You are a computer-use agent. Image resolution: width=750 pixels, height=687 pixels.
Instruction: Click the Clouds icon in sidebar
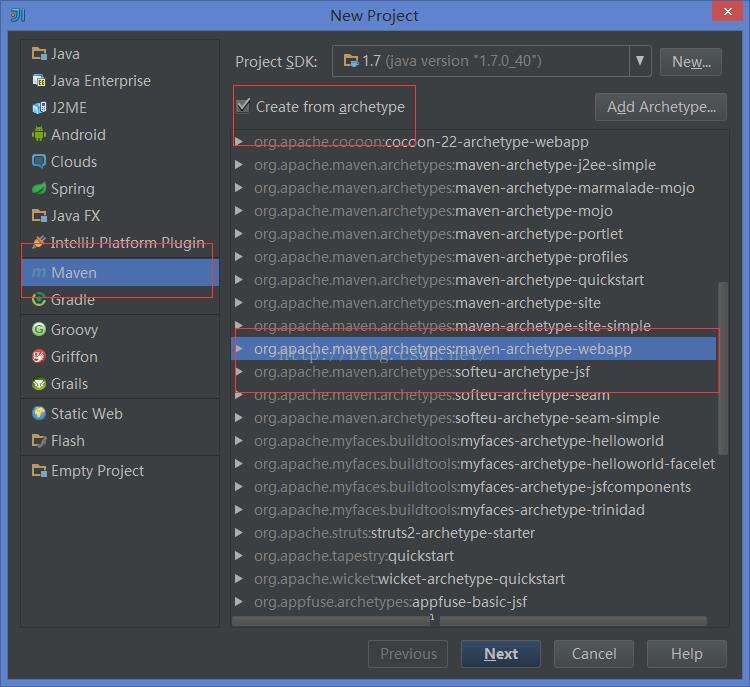39,162
